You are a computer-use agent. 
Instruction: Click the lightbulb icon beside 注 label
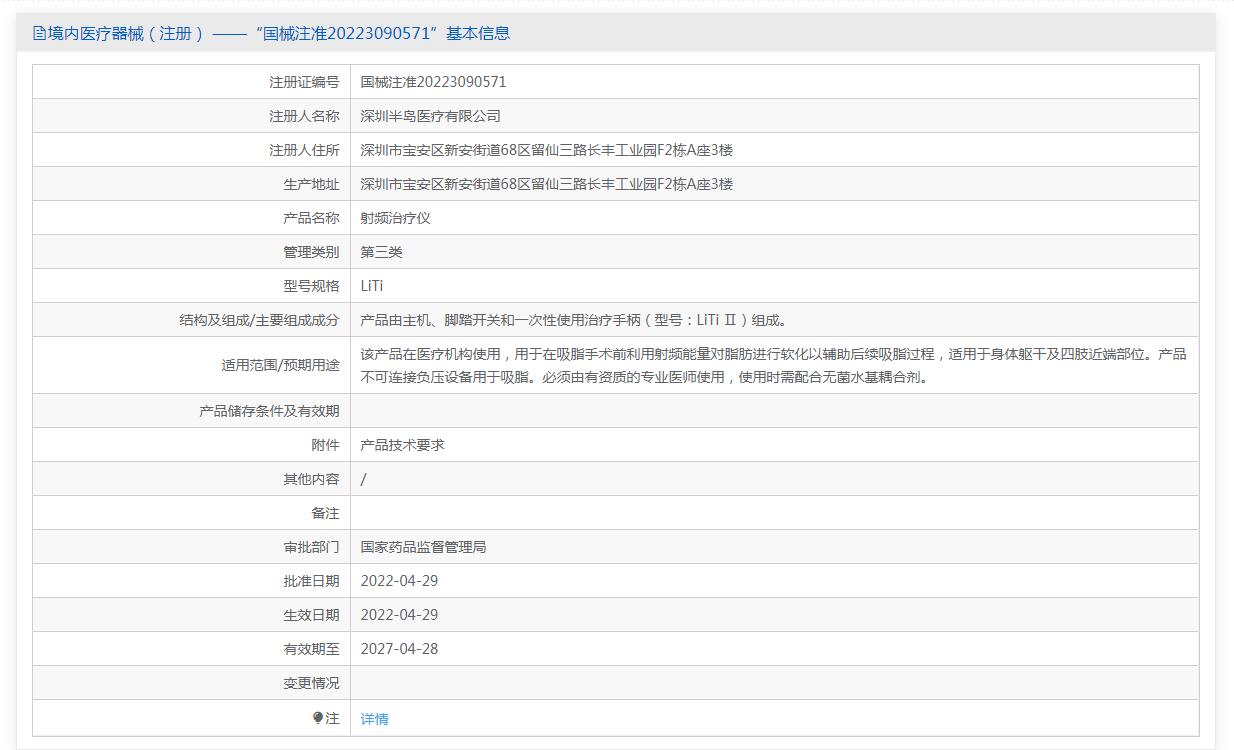pyautogui.click(x=318, y=718)
